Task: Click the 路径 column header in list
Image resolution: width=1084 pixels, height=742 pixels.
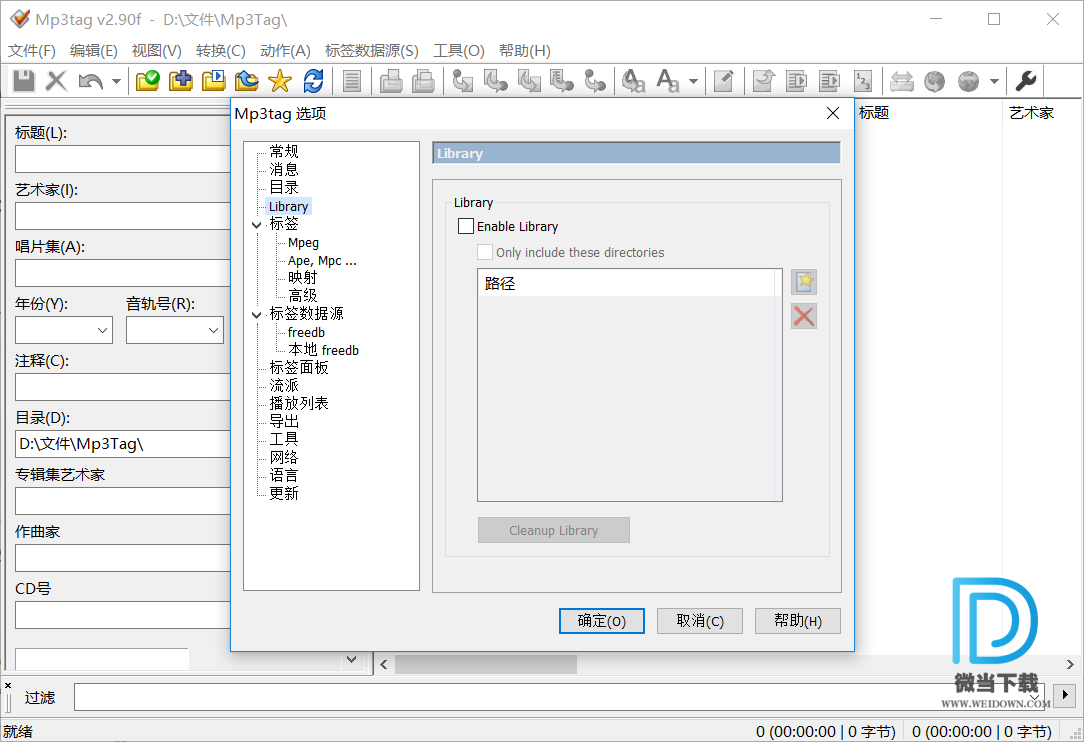Action: point(627,284)
